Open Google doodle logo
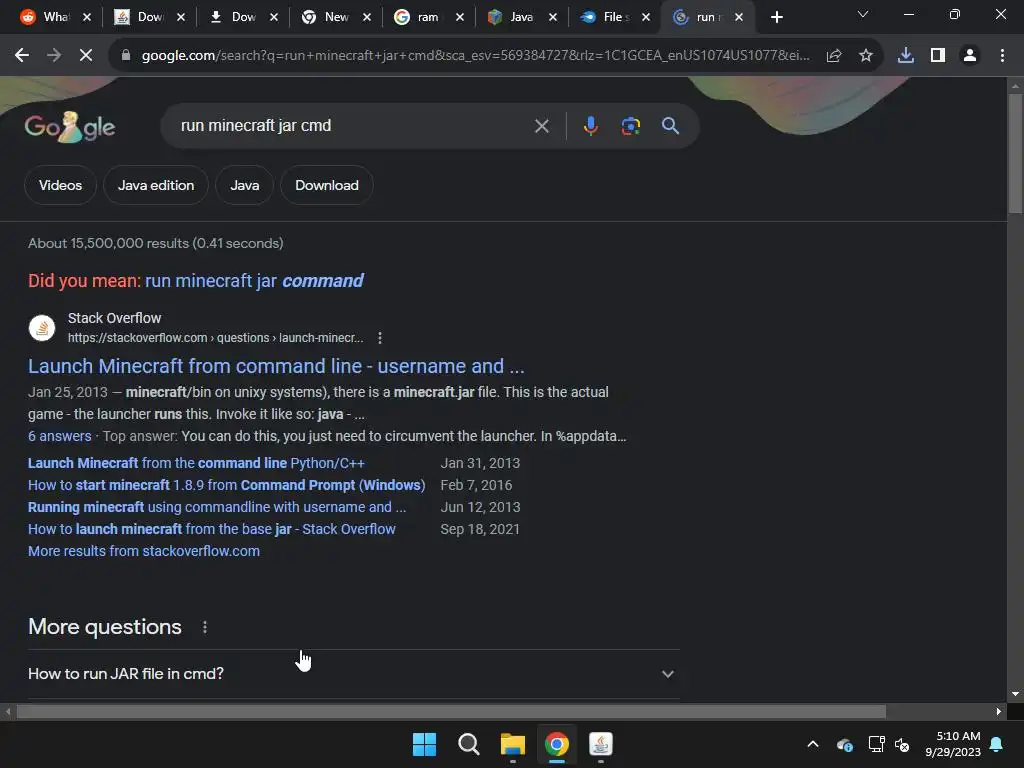 click(70, 127)
